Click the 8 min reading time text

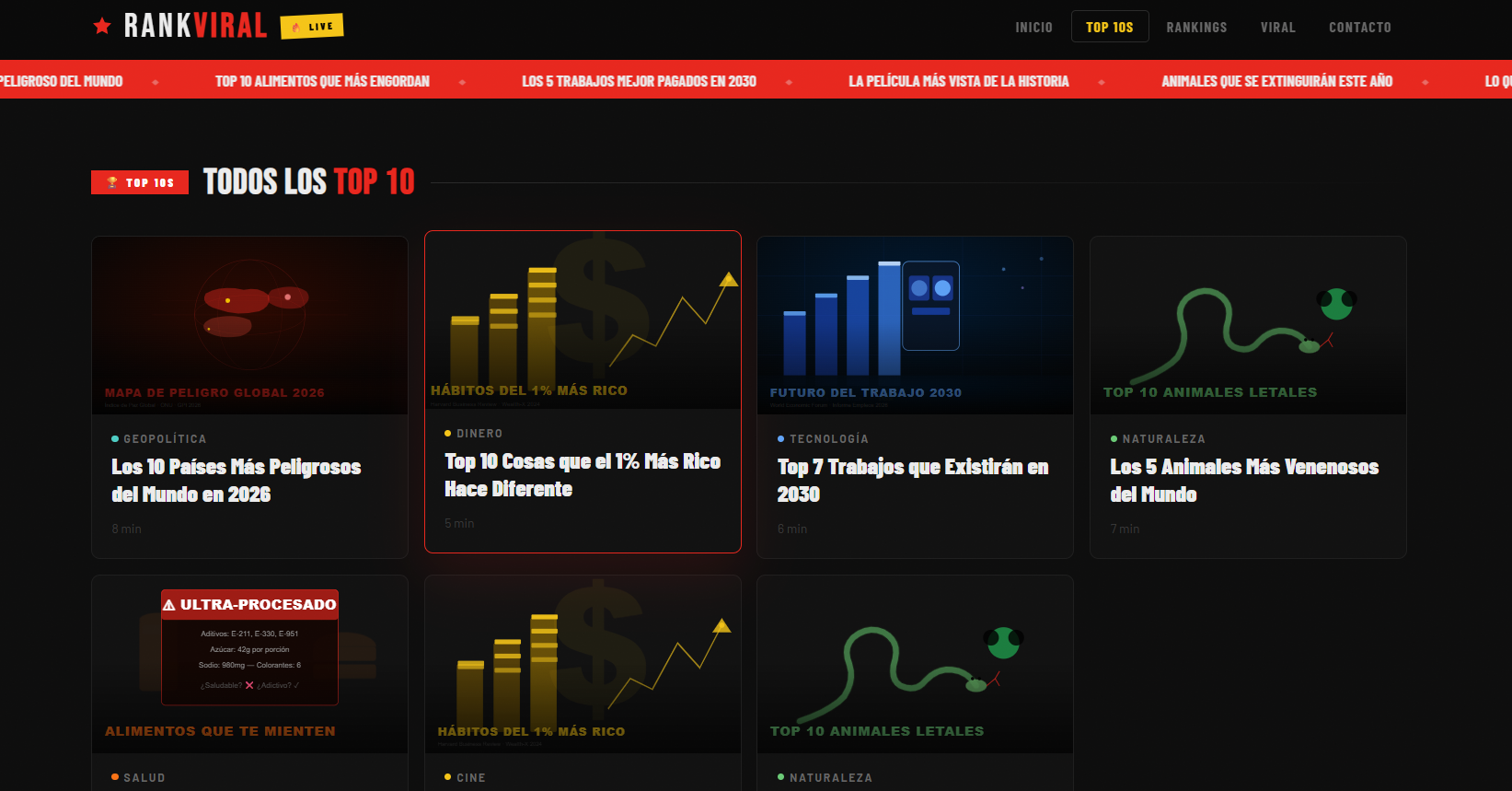(127, 529)
